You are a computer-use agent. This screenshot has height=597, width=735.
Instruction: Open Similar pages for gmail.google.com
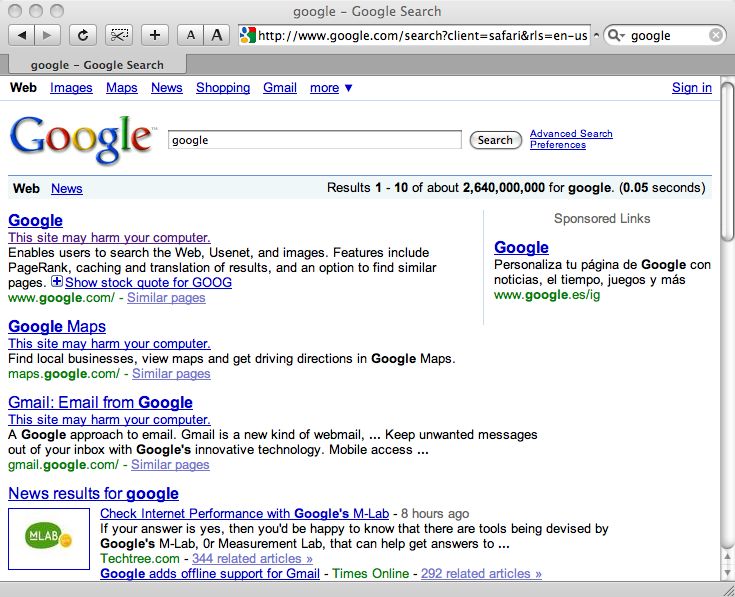[x=170, y=464]
